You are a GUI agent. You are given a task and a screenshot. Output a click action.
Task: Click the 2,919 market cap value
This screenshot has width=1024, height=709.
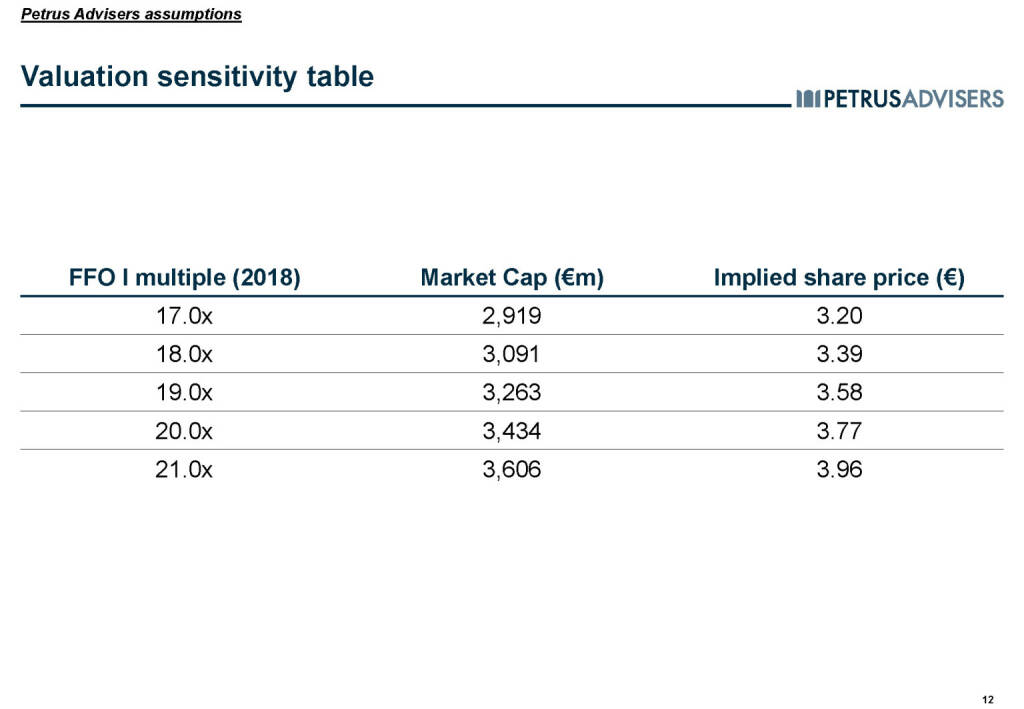click(512, 317)
